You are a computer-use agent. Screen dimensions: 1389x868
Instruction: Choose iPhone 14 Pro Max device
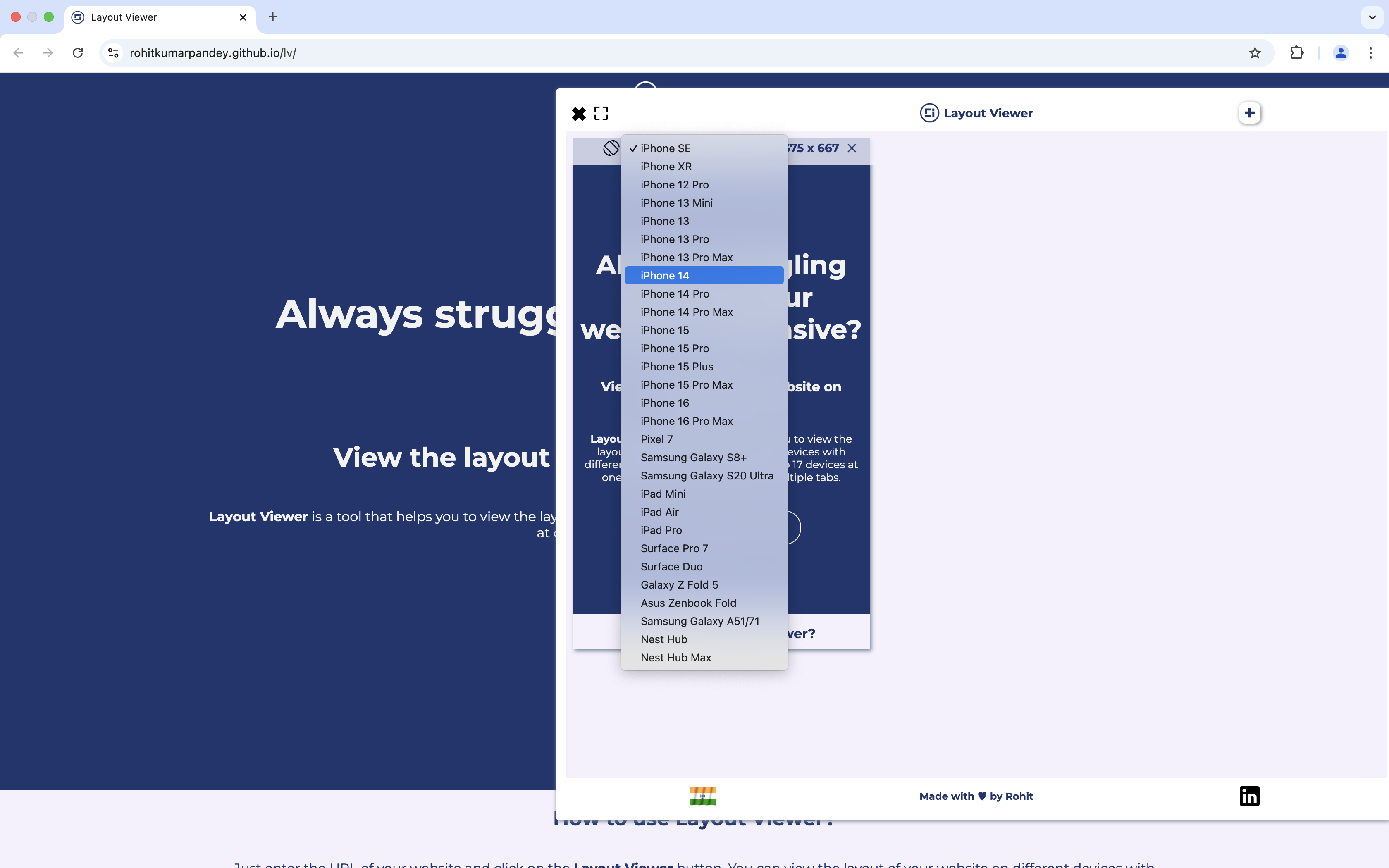click(704, 312)
